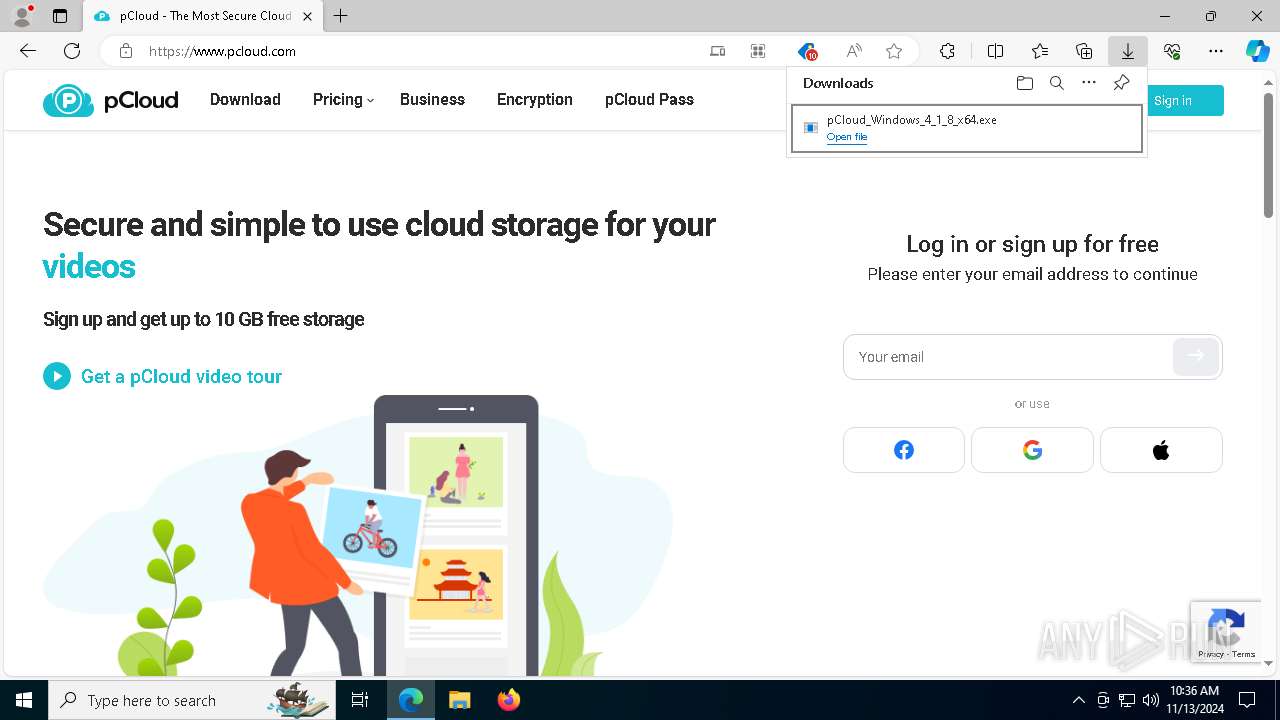This screenshot has height=720, width=1280.
Task: Search downloads with magnifier icon
Action: coord(1057,83)
